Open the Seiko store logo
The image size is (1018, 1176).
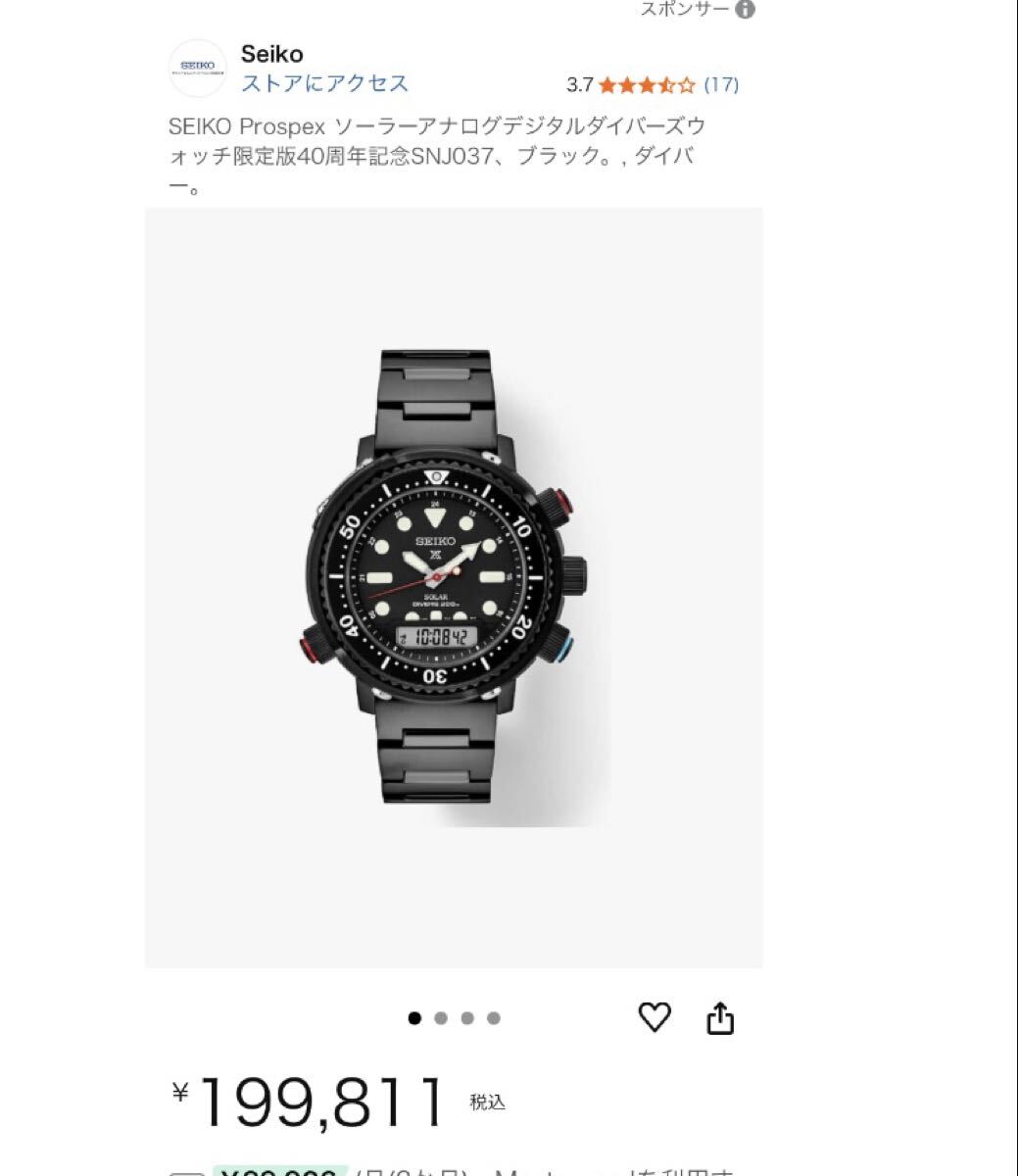click(198, 68)
